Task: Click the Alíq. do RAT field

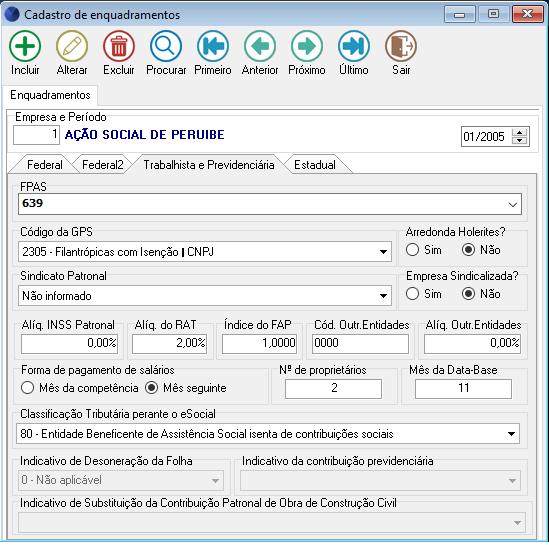Action: coord(169,343)
